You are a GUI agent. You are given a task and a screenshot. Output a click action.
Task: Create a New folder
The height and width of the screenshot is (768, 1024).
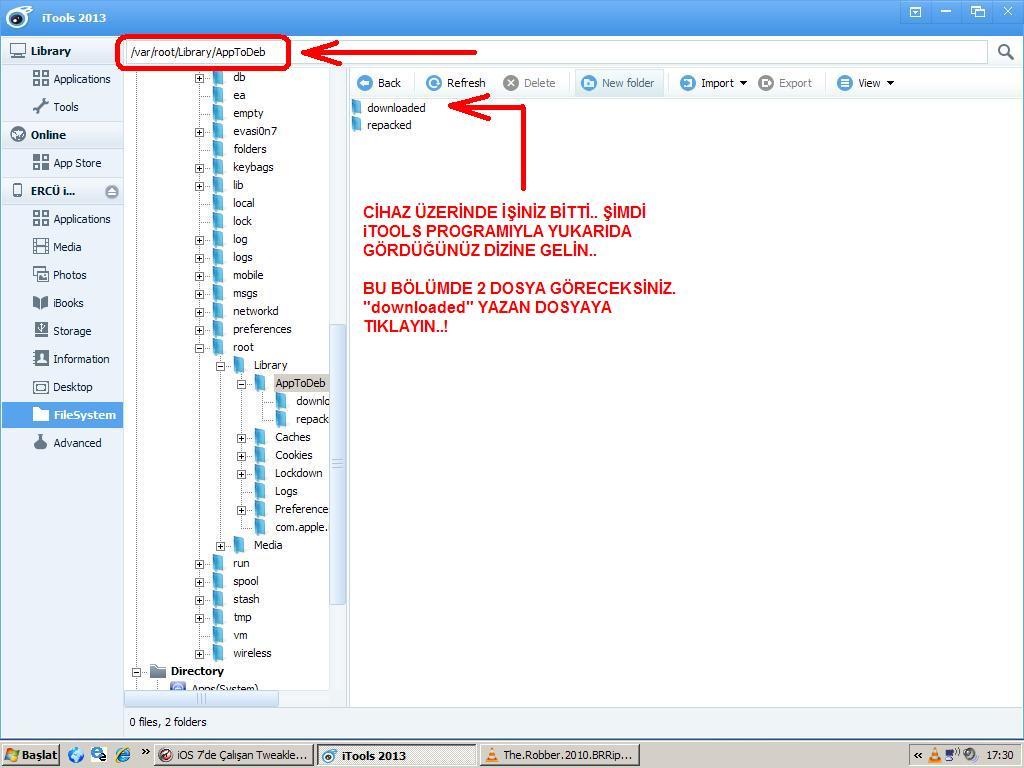(x=618, y=83)
